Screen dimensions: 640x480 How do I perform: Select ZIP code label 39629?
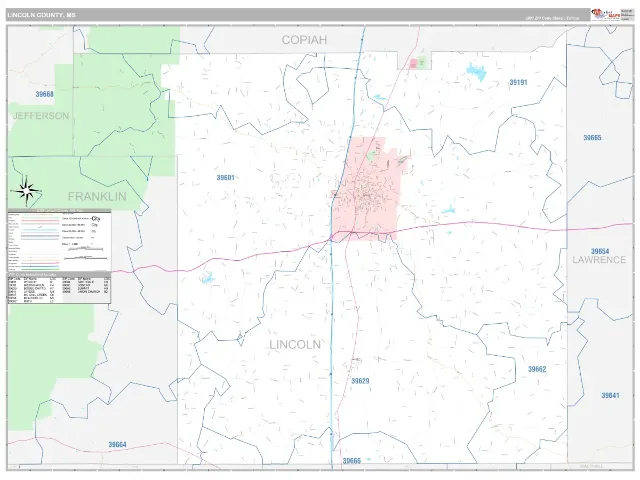tap(360, 381)
